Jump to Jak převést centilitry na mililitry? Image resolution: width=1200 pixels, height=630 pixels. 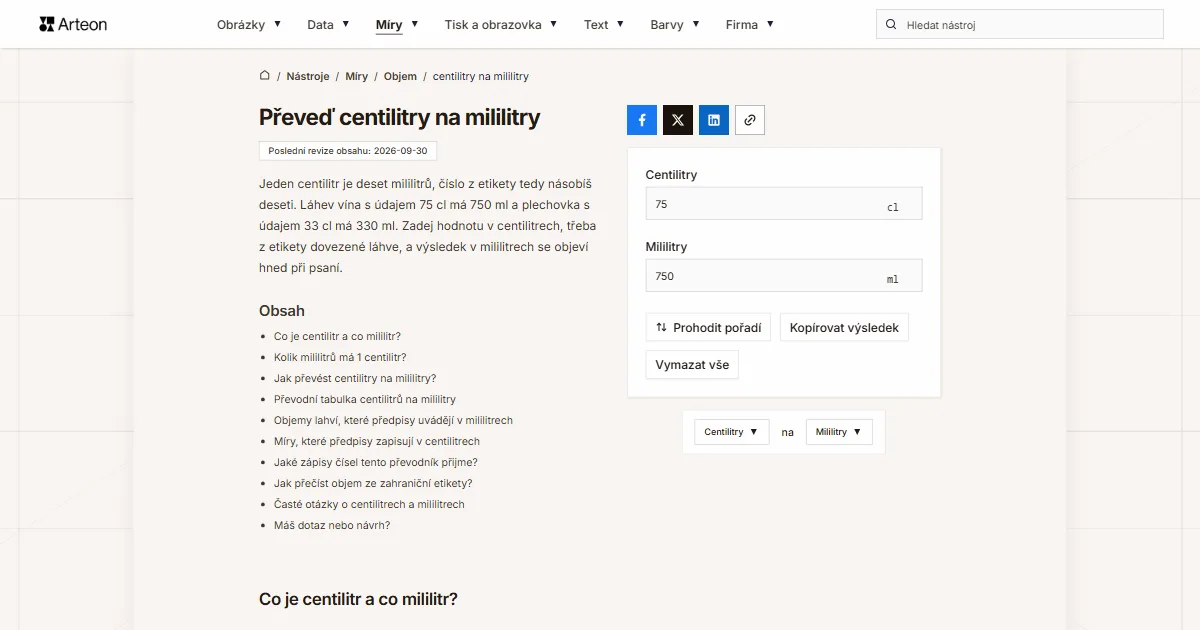(x=355, y=378)
